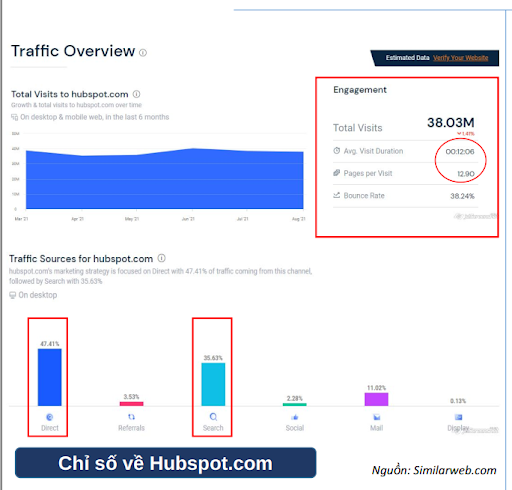The image size is (512, 490).
Task: Click the 38.24% bounce rate value
Action: coord(462,196)
